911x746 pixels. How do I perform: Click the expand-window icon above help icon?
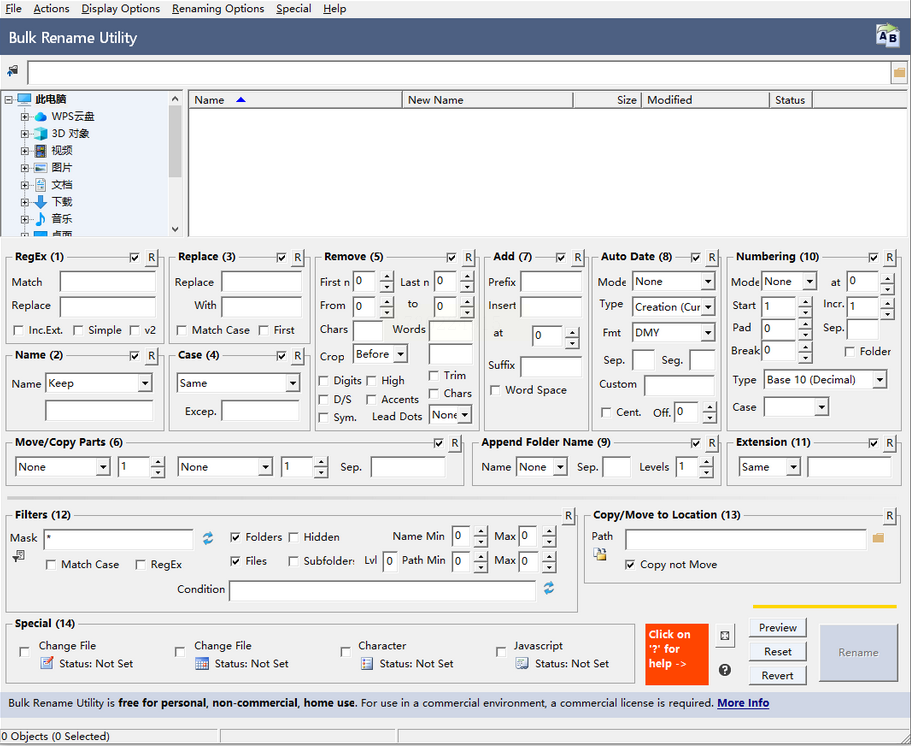[725, 636]
